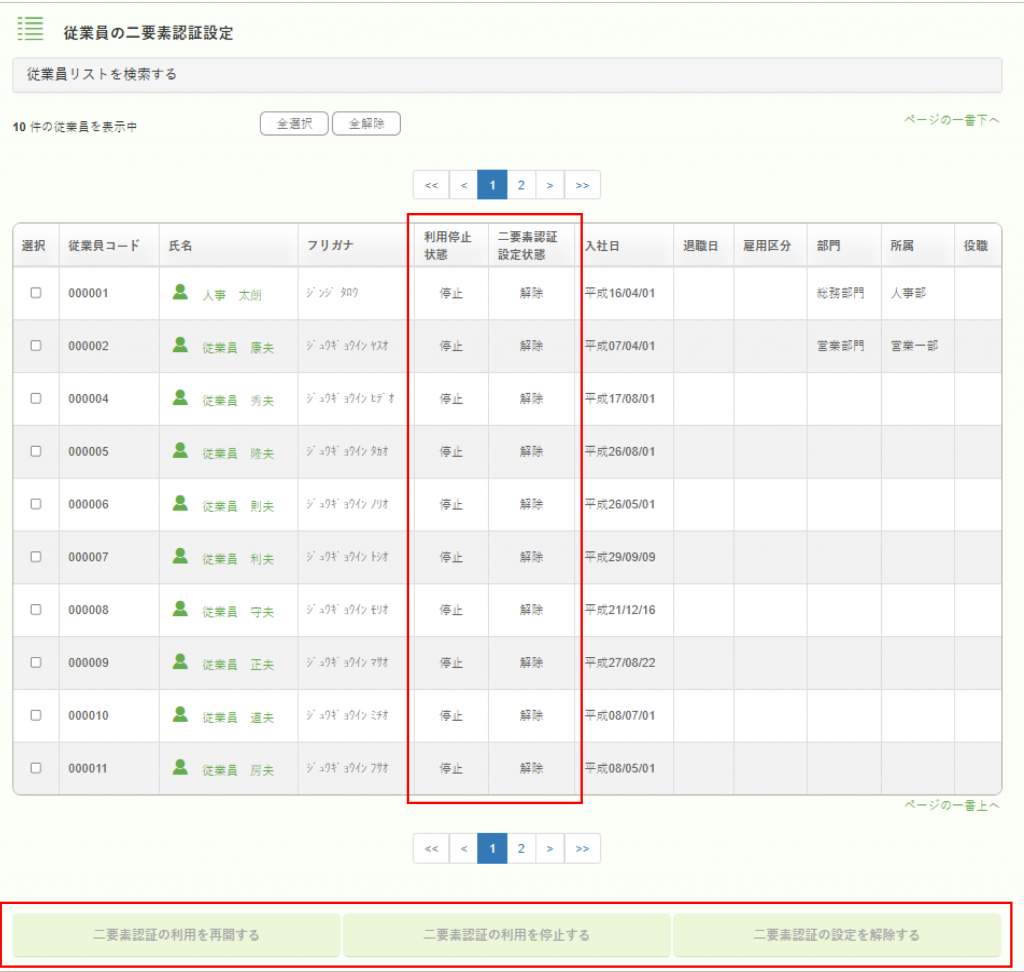The width and height of the screenshot is (1024, 972).
Task: Click person icon for employee 000011
Action: coord(180,767)
